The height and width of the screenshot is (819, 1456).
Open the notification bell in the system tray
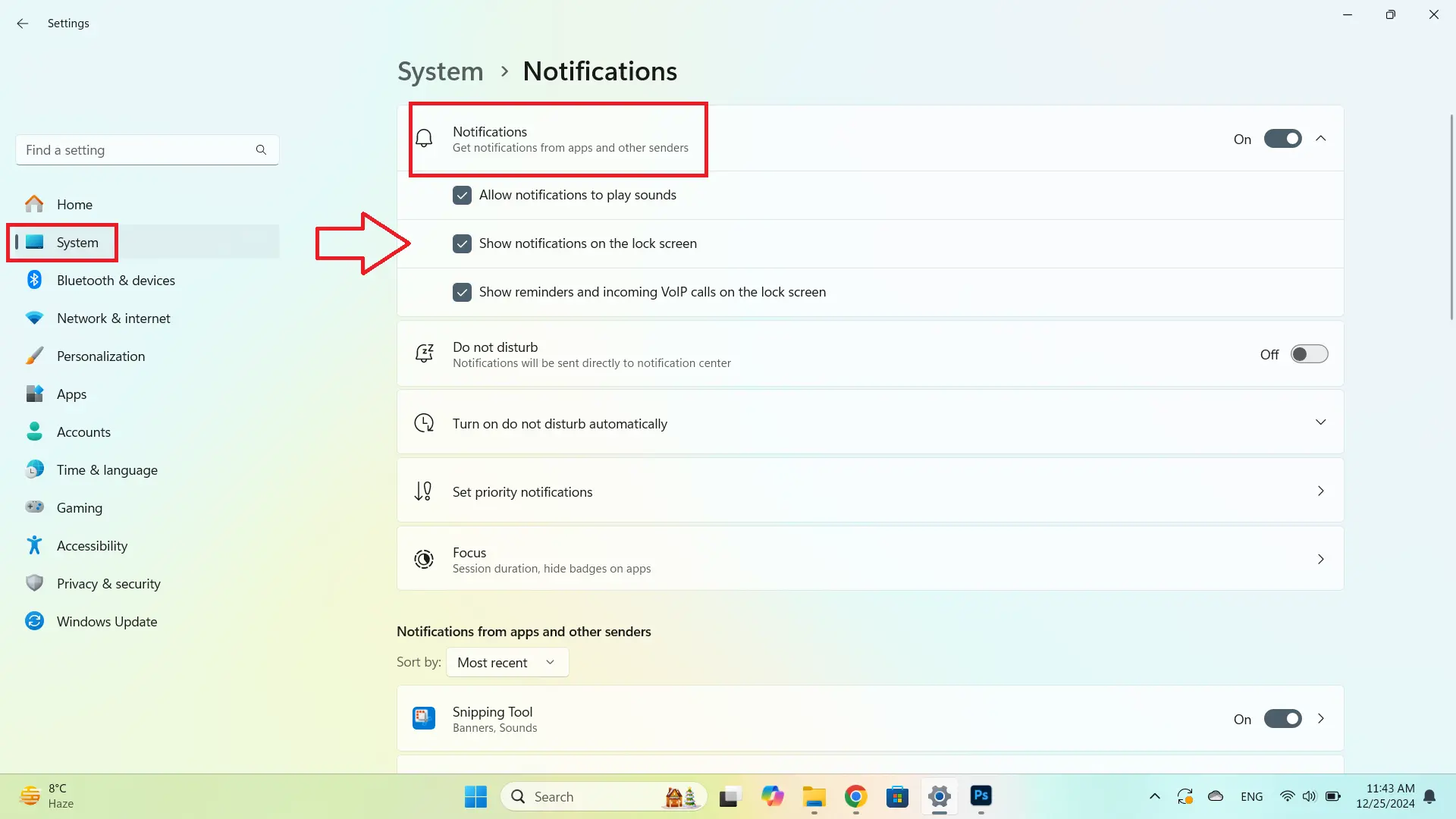pos(1430,797)
